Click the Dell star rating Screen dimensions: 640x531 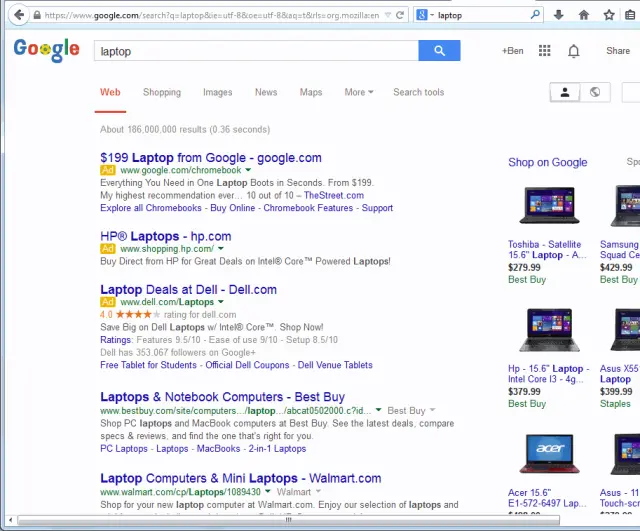pos(138,314)
